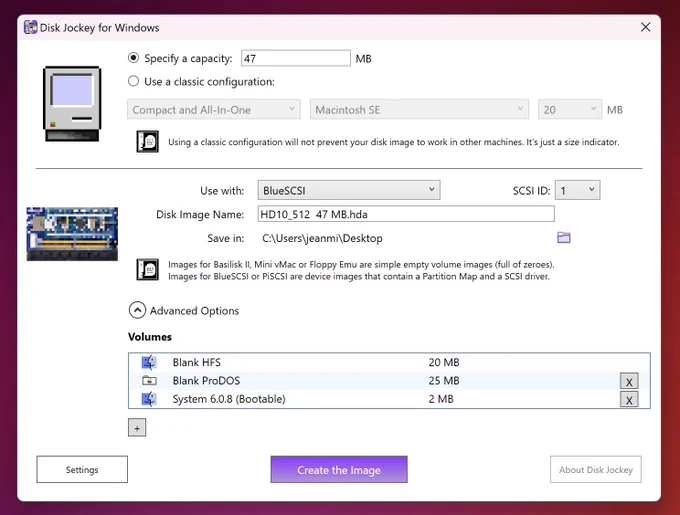Click the Disk Jockey app icon in title bar

[30, 27]
